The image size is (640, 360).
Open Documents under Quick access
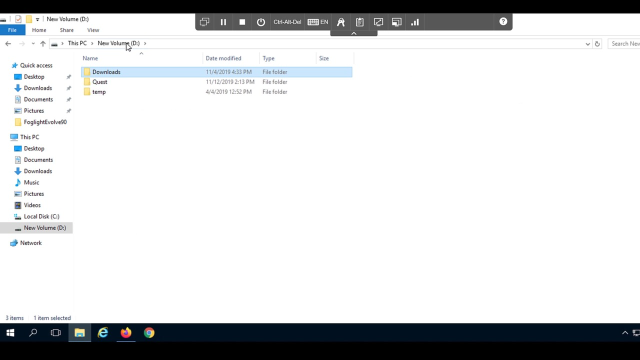tap(38, 100)
